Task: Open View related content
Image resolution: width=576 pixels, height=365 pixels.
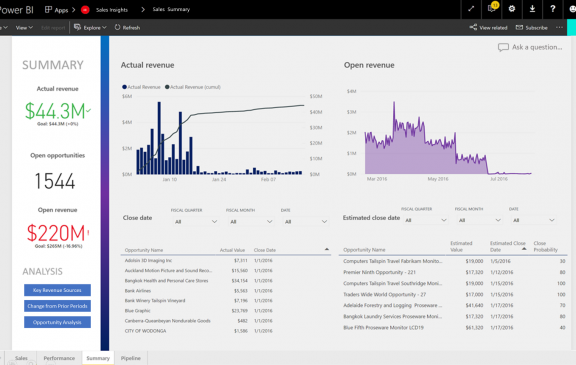Action: (x=488, y=28)
